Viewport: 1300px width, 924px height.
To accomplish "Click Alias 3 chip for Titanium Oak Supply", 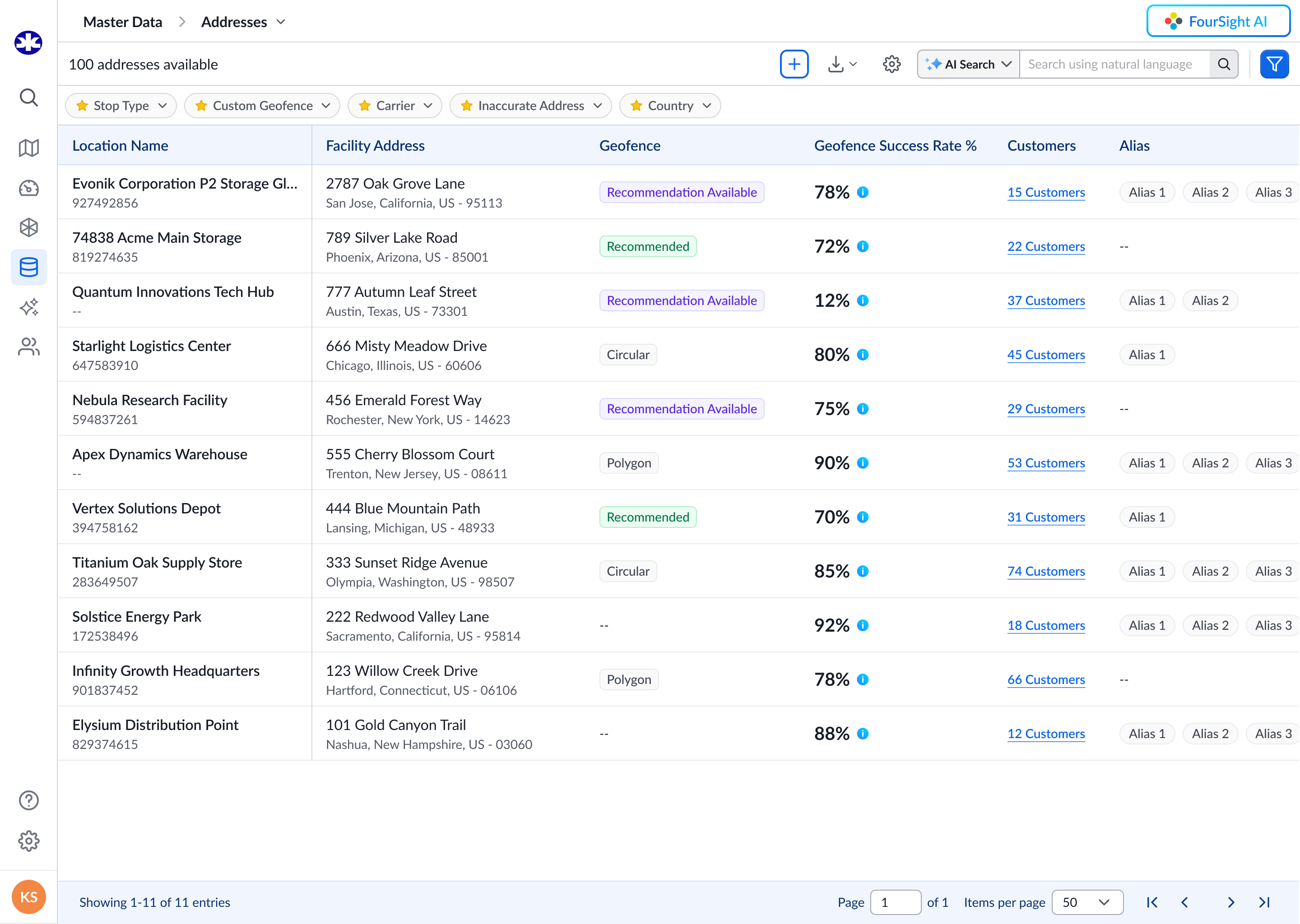I will (1273, 571).
